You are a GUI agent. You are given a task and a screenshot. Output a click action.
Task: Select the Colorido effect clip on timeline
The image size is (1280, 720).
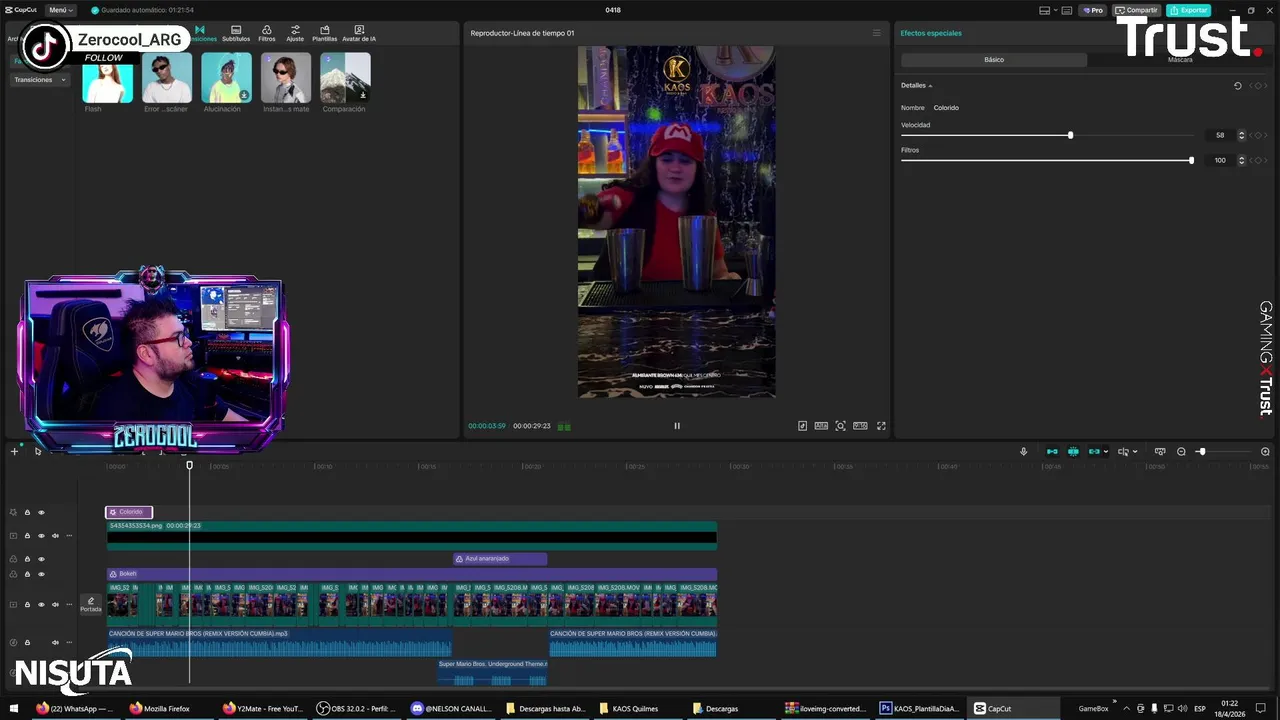(x=129, y=512)
